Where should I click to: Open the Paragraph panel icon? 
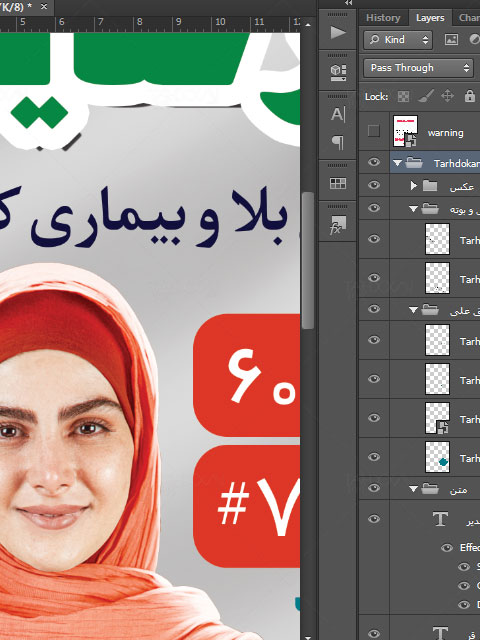[338, 142]
